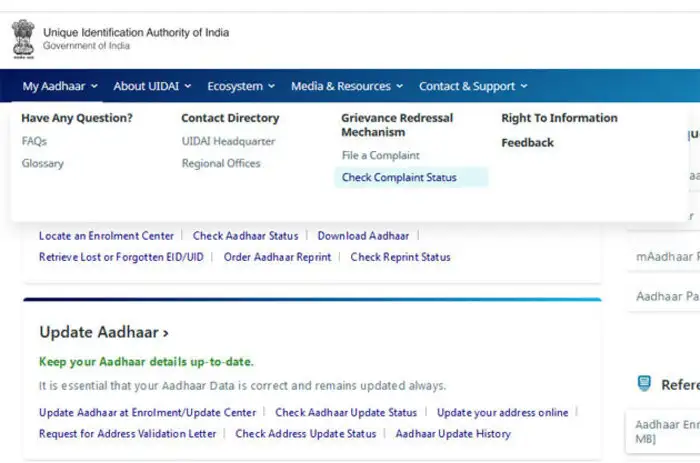
Task: Open Media & Resources menu
Action: click(347, 86)
